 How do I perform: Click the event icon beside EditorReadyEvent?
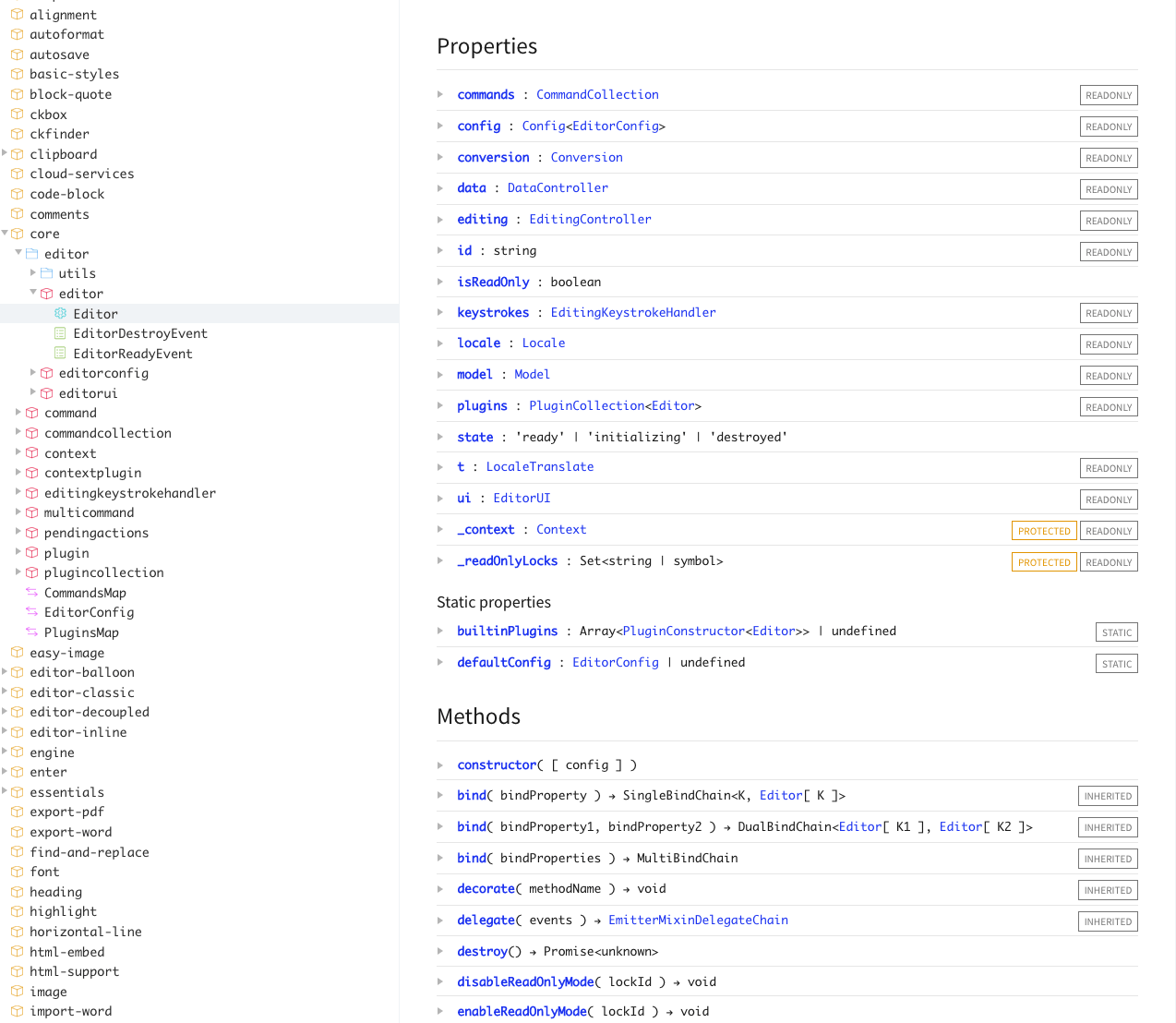[x=61, y=354]
